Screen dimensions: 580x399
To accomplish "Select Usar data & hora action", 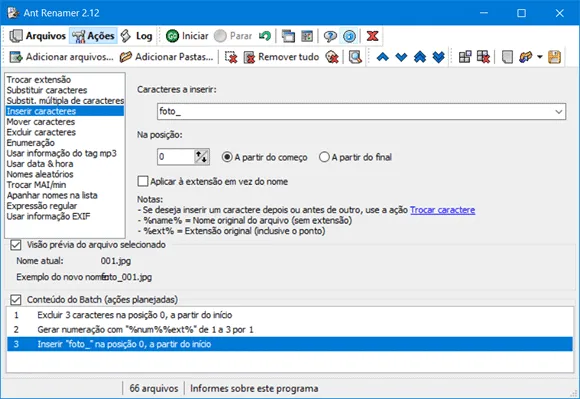I will (x=65, y=163).
